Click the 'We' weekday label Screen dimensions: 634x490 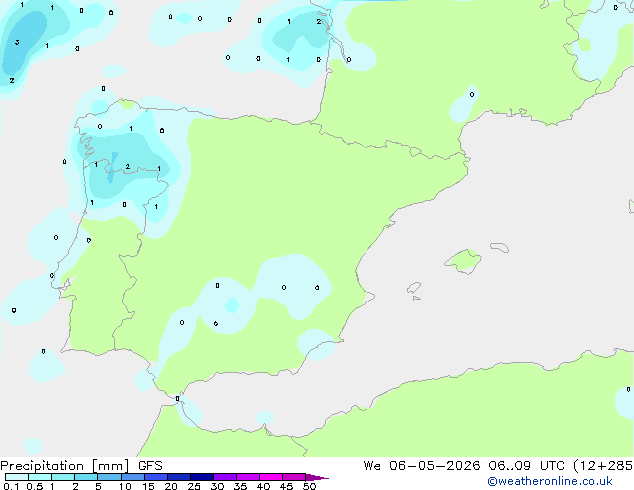pos(372,466)
